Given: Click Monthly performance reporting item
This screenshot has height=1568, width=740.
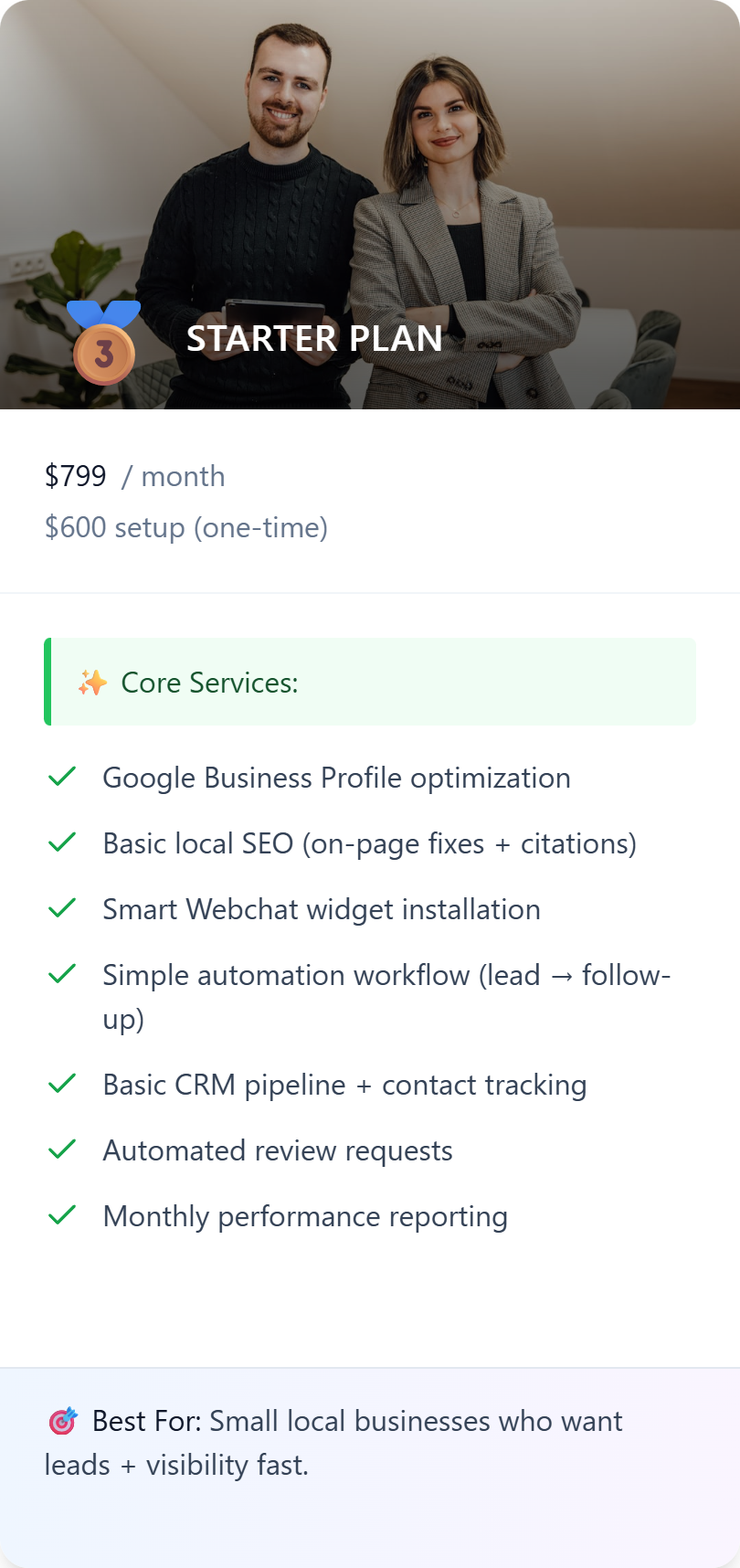Looking at the screenshot, I should pos(305,1216).
